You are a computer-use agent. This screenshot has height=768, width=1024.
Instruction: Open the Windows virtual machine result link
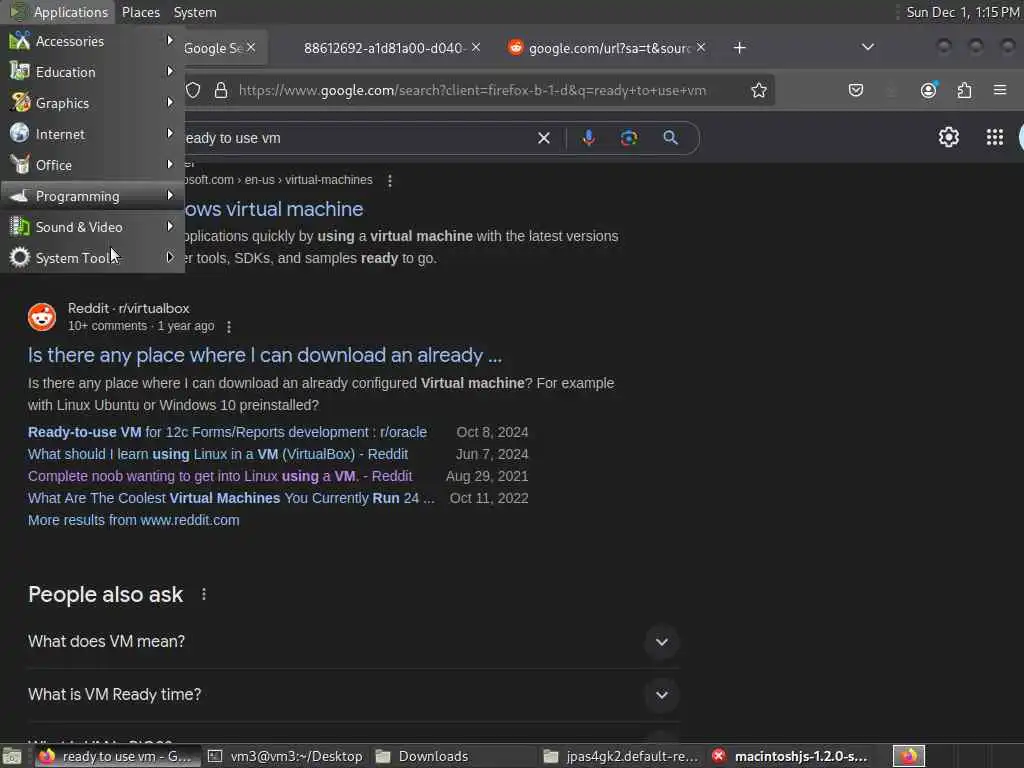coord(274,209)
